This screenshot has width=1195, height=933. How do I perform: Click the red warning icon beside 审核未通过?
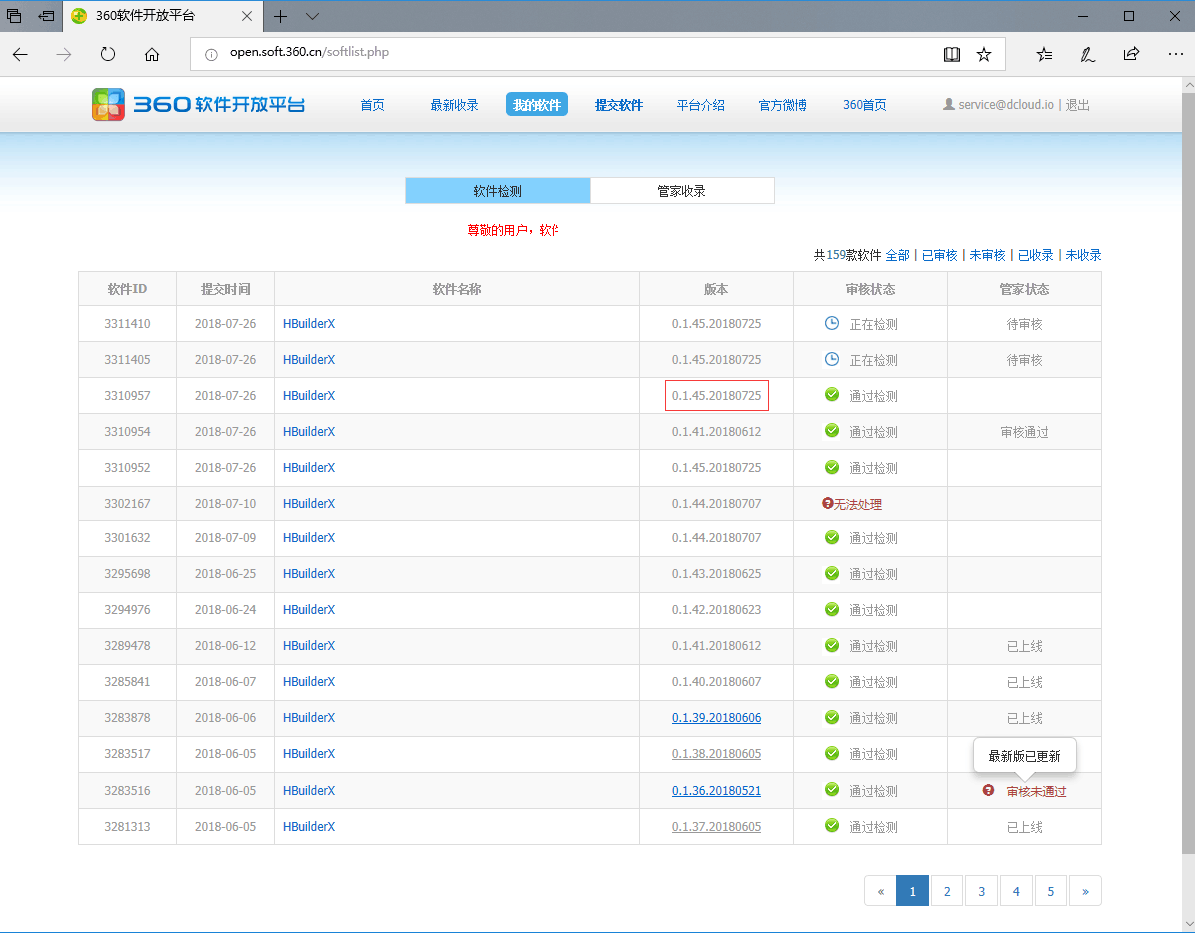(x=988, y=790)
